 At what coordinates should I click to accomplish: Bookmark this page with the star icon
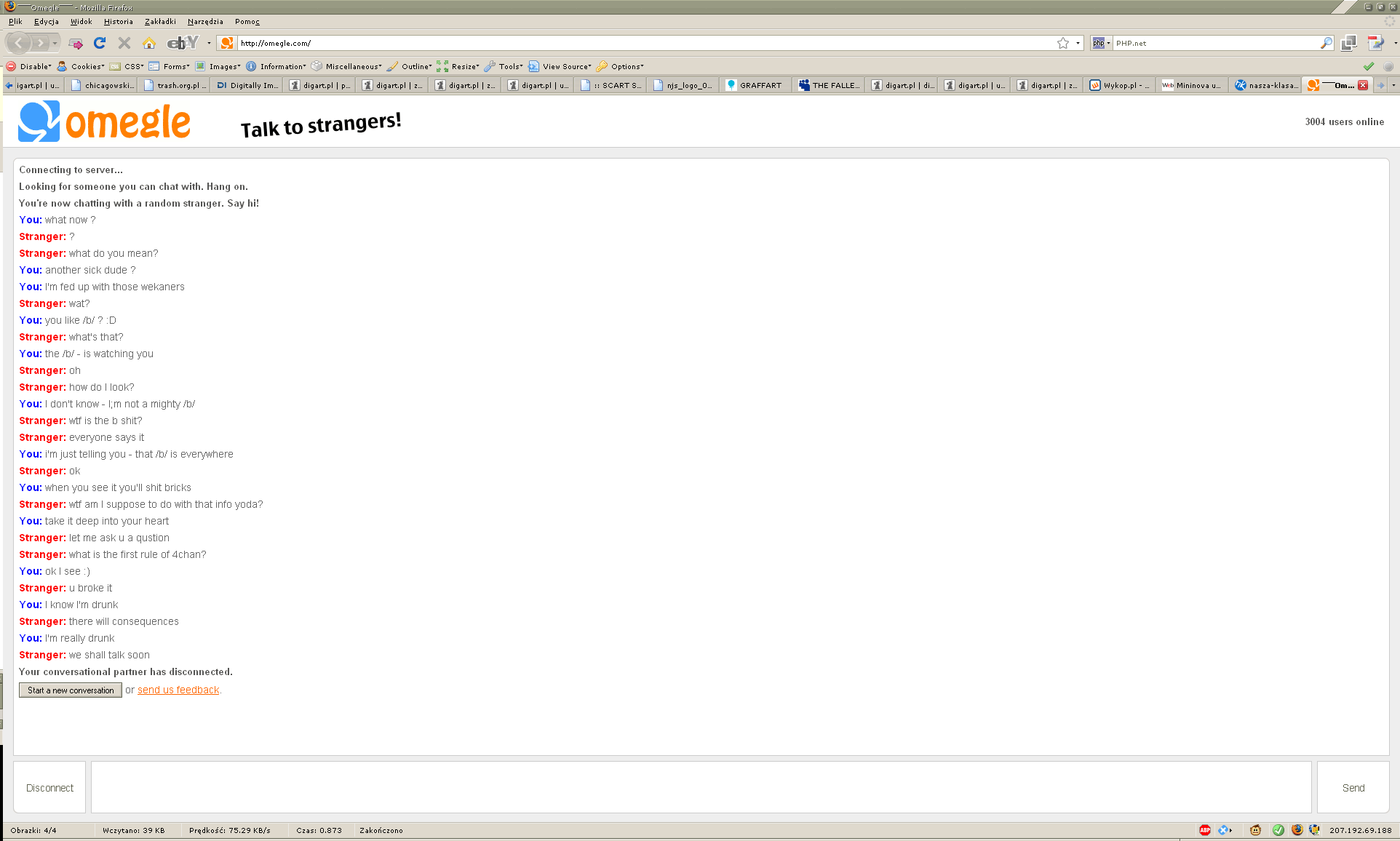[1063, 43]
